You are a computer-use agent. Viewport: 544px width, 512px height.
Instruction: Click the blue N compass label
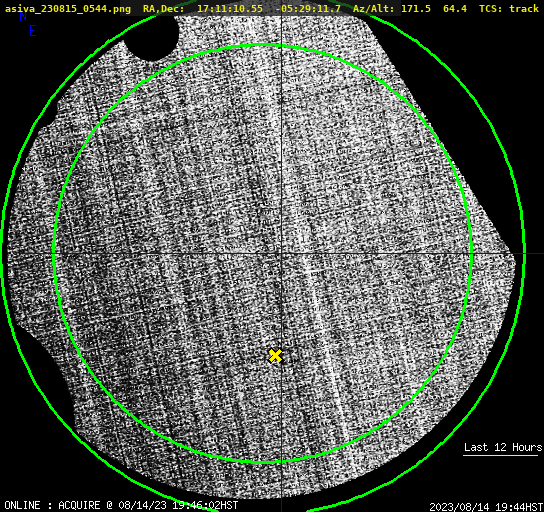pyautogui.click(x=23, y=16)
